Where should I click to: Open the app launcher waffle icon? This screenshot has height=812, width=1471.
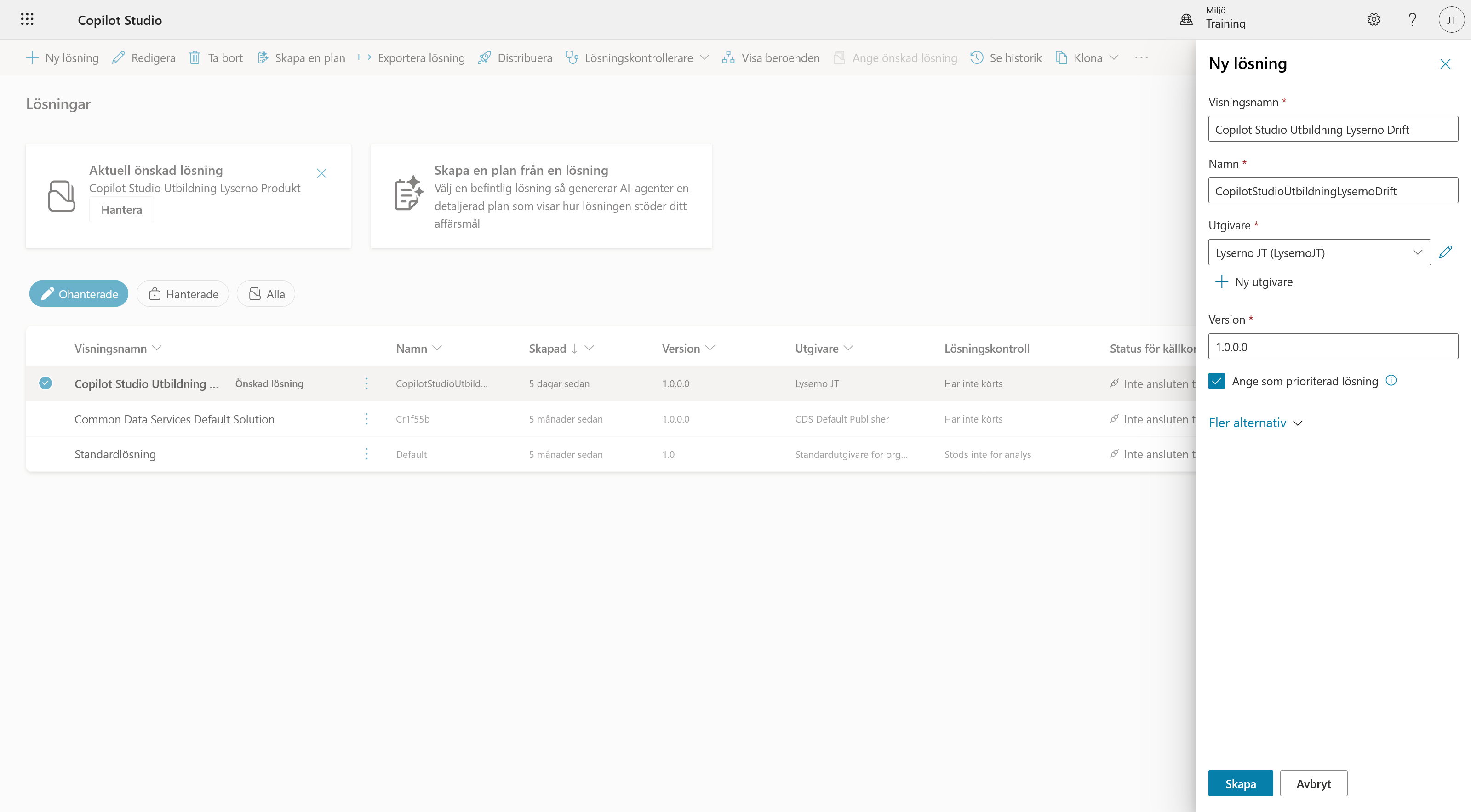pyautogui.click(x=27, y=19)
